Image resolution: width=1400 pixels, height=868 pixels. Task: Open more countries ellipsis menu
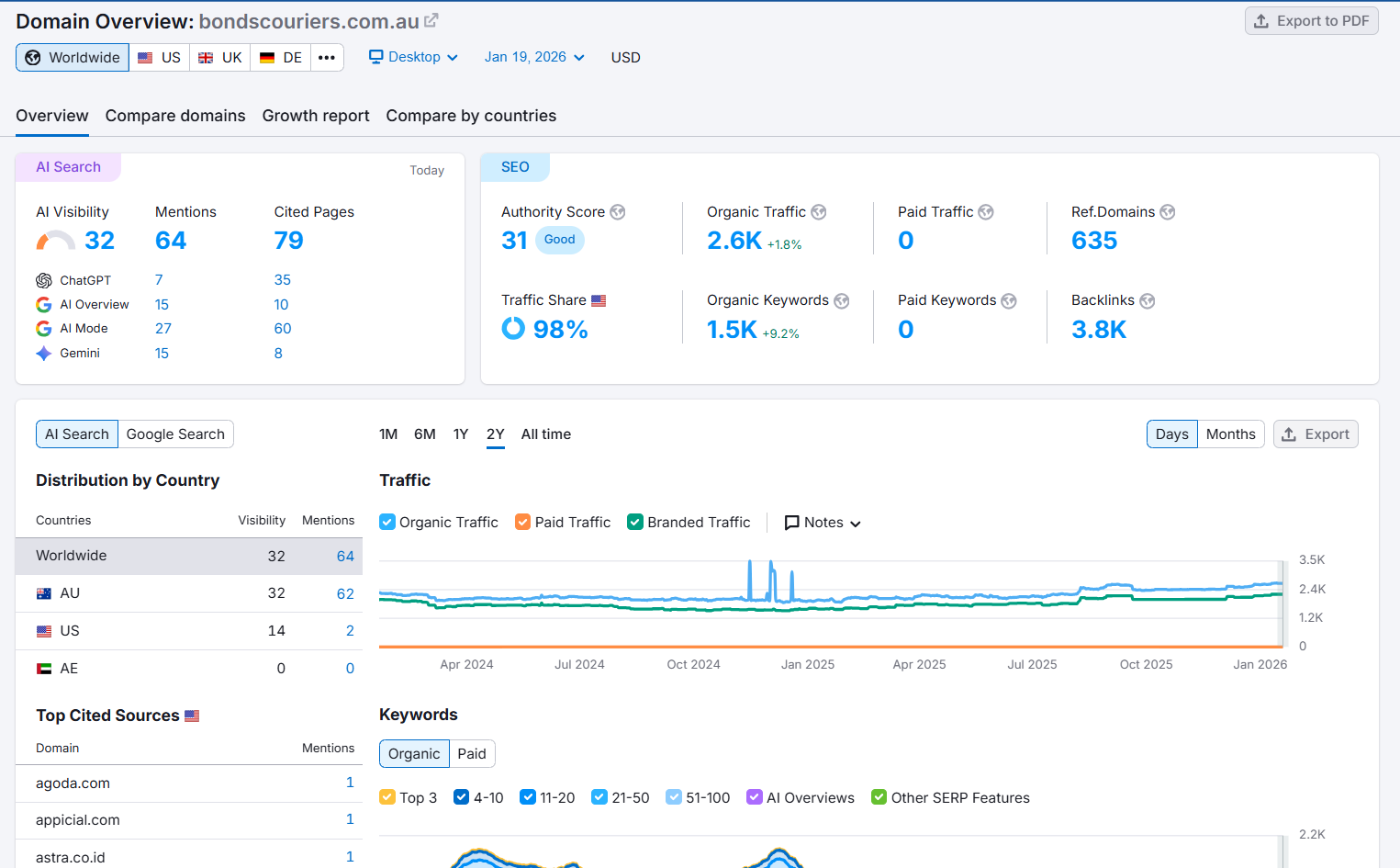(327, 58)
